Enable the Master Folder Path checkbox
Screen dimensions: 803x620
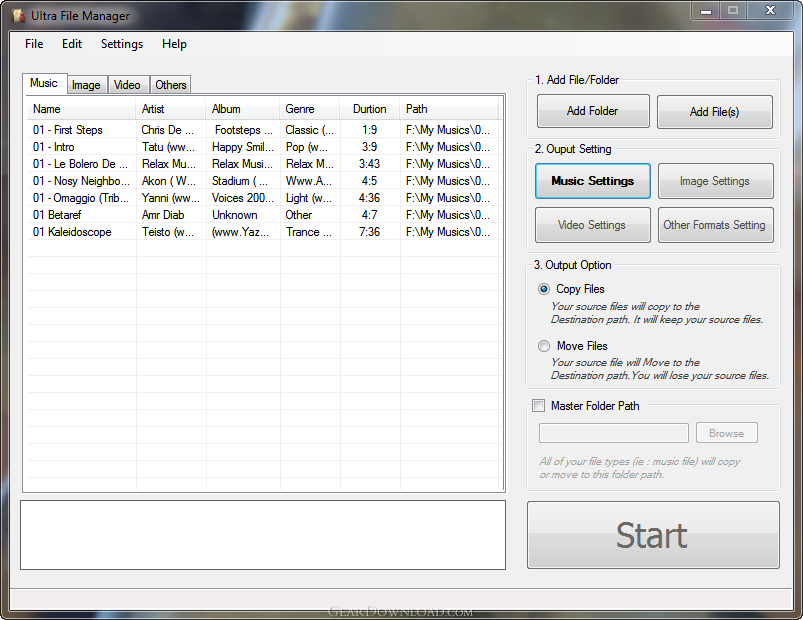tap(539, 406)
